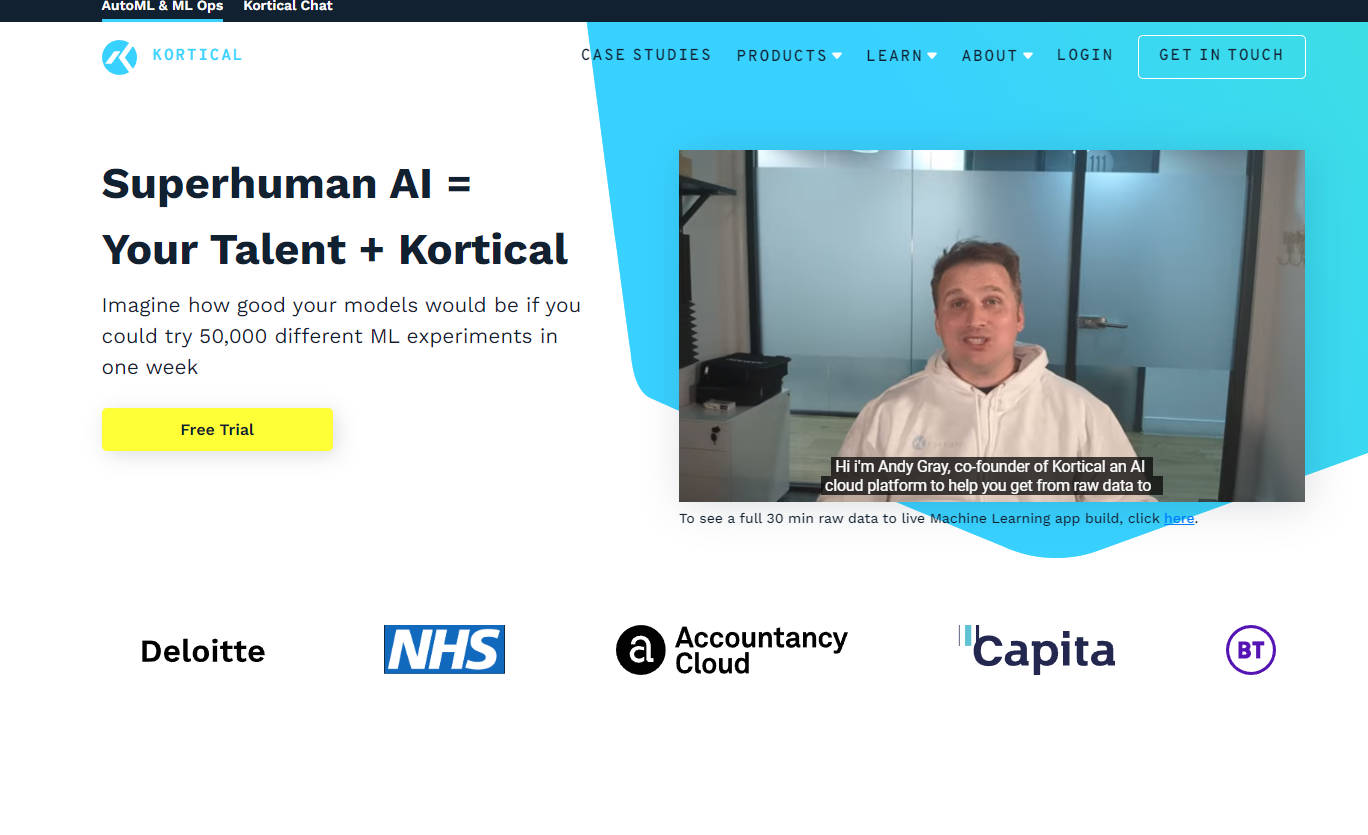Click the Accountancy Cloud circular icon
Image resolution: width=1368 pixels, height=835 pixels.
click(640, 650)
